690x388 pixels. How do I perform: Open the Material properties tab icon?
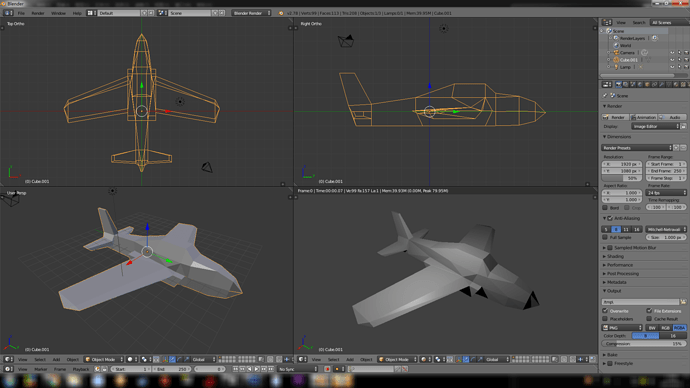[676, 84]
